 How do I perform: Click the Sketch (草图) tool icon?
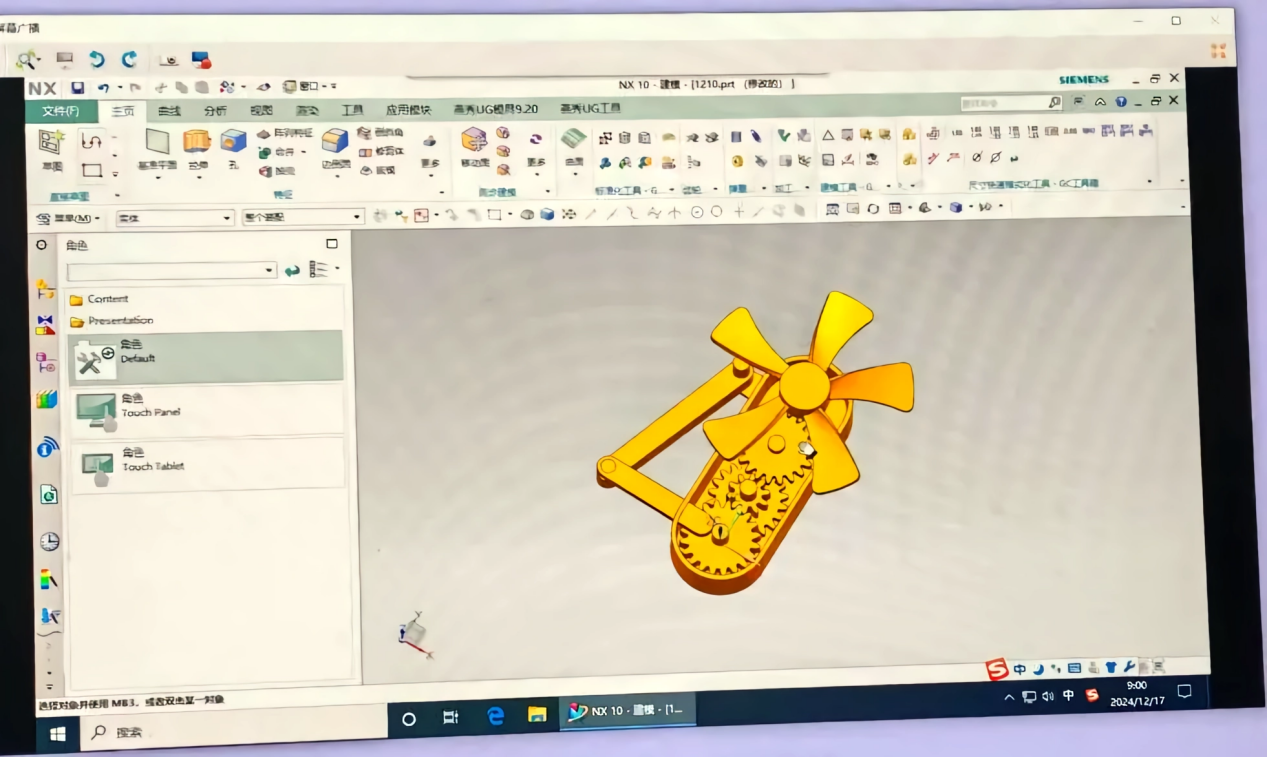point(50,143)
